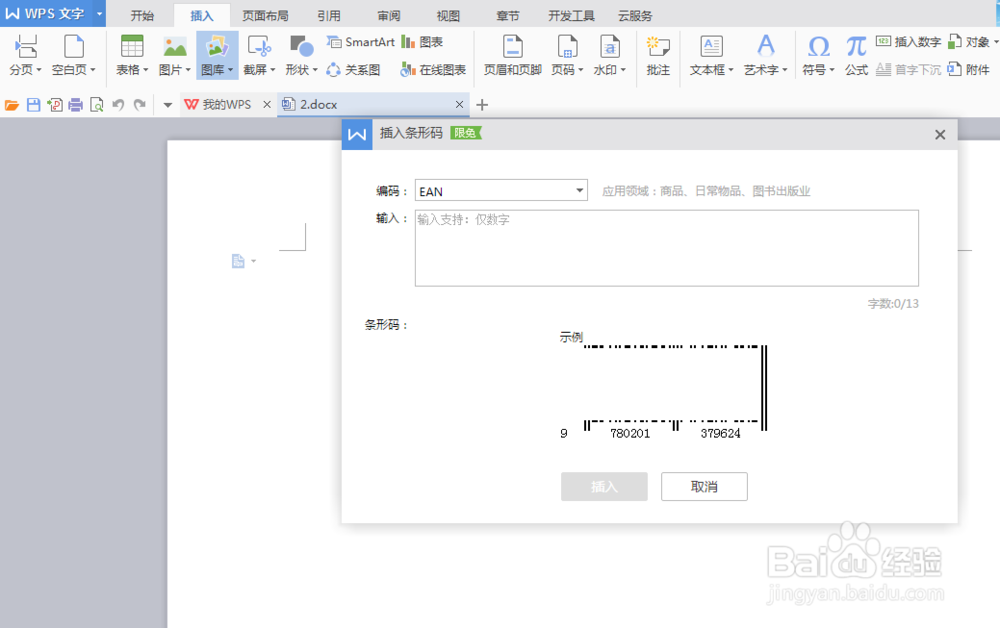Click the sample barcode preview image
1000x628 pixels.
click(663, 386)
